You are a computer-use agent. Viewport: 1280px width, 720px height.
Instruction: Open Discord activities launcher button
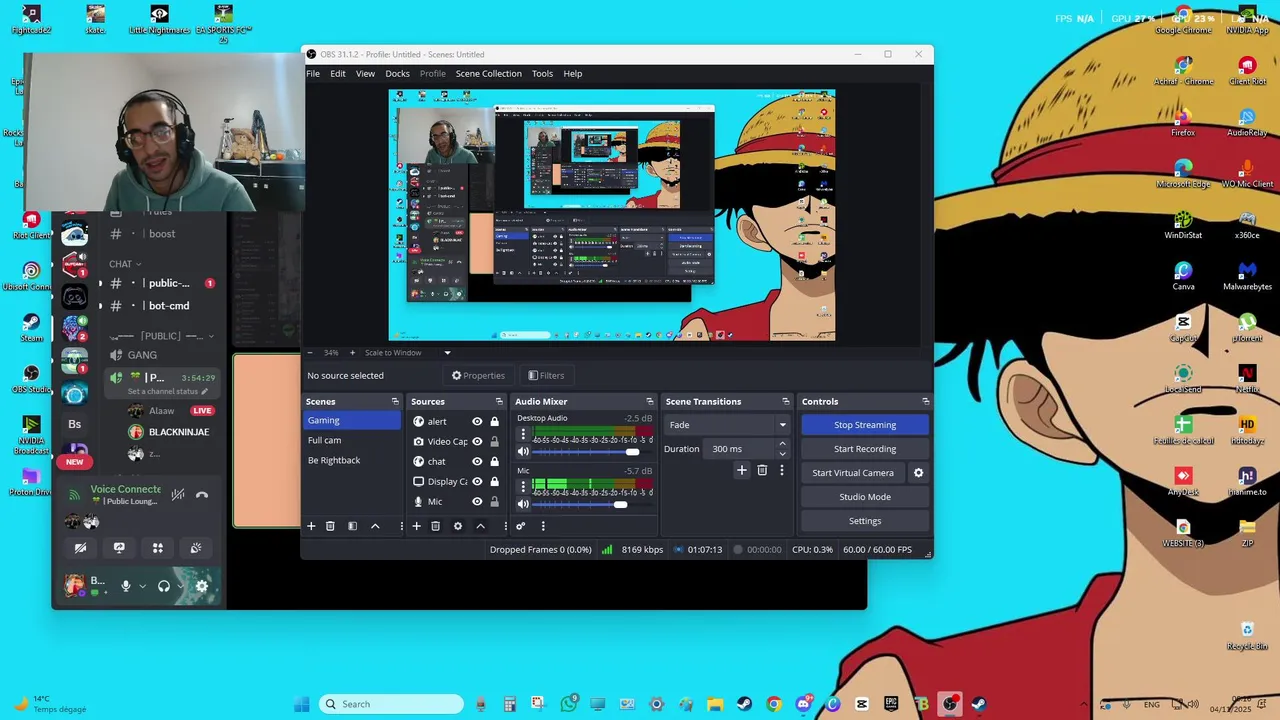[x=157, y=548]
